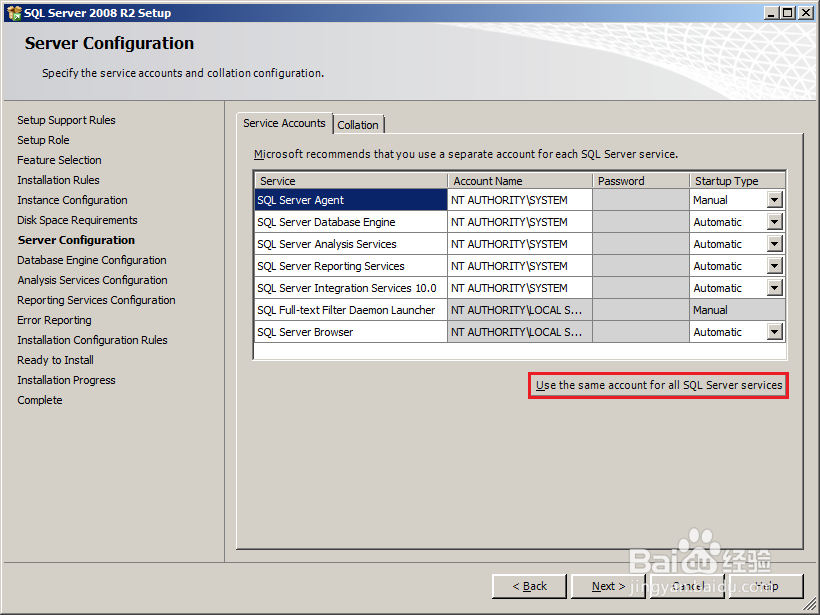Screen dimensions: 820x615
Task: Switch to the Service Accounts tab
Action: tap(284, 123)
